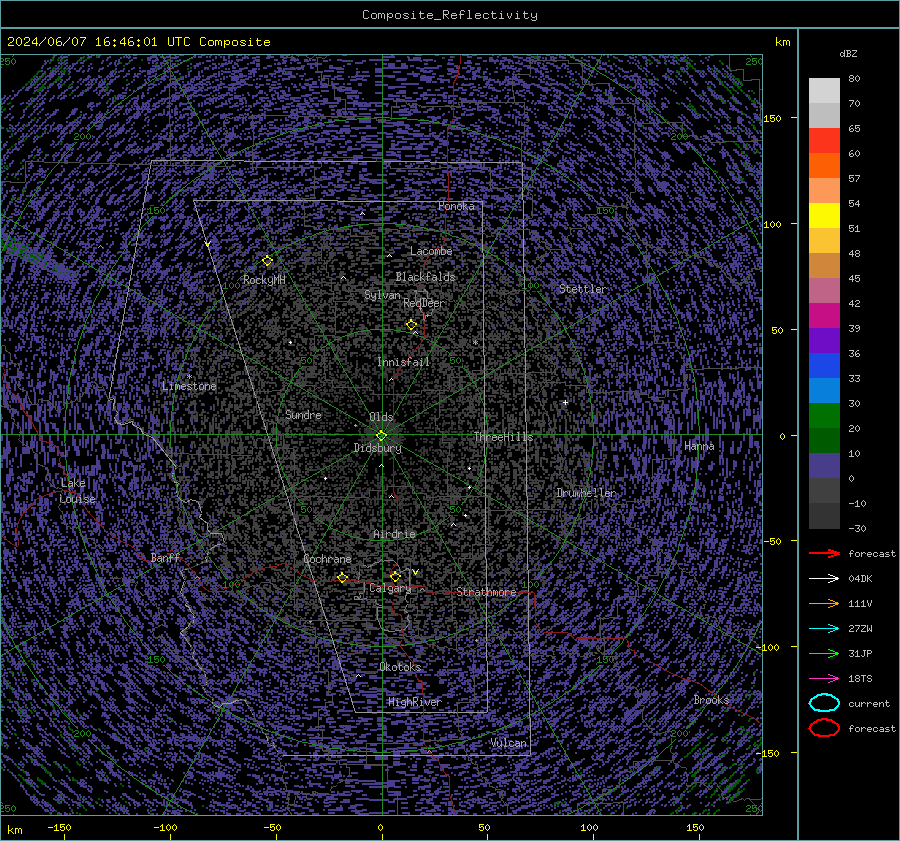This screenshot has width=900, height=841.
Task: Select the magenta 42 dBZ color swatch
Action: (x=824, y=315)
